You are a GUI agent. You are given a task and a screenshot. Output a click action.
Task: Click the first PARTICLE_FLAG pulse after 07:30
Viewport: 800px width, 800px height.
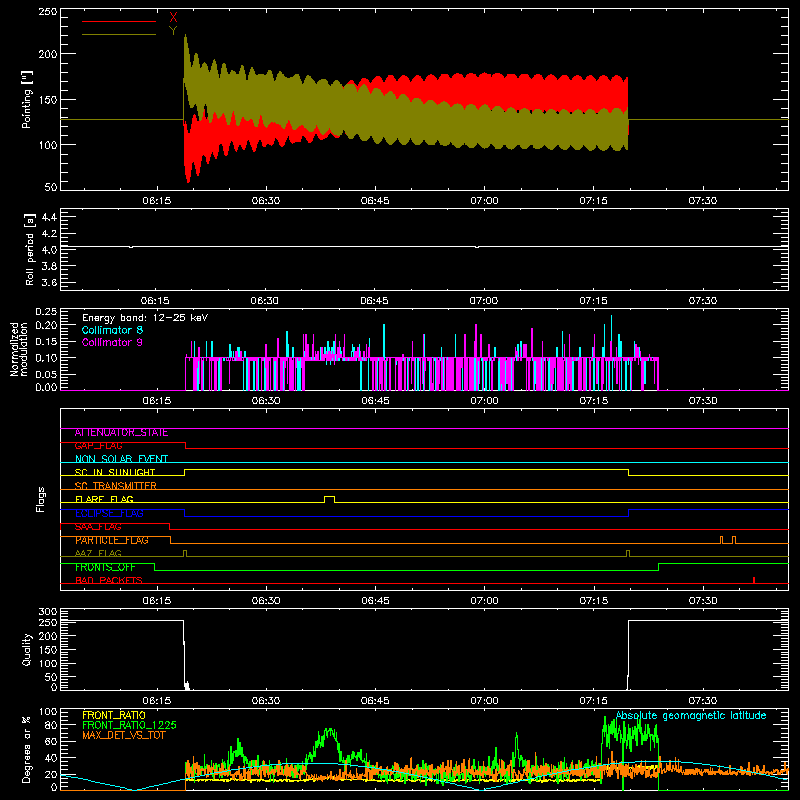(x=721, y=539)
